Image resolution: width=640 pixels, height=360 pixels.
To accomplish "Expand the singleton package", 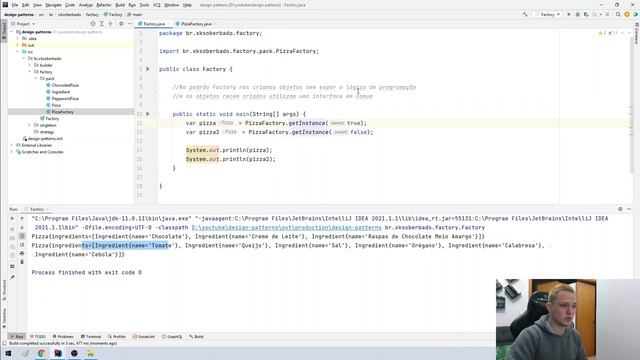I will 29,125.
